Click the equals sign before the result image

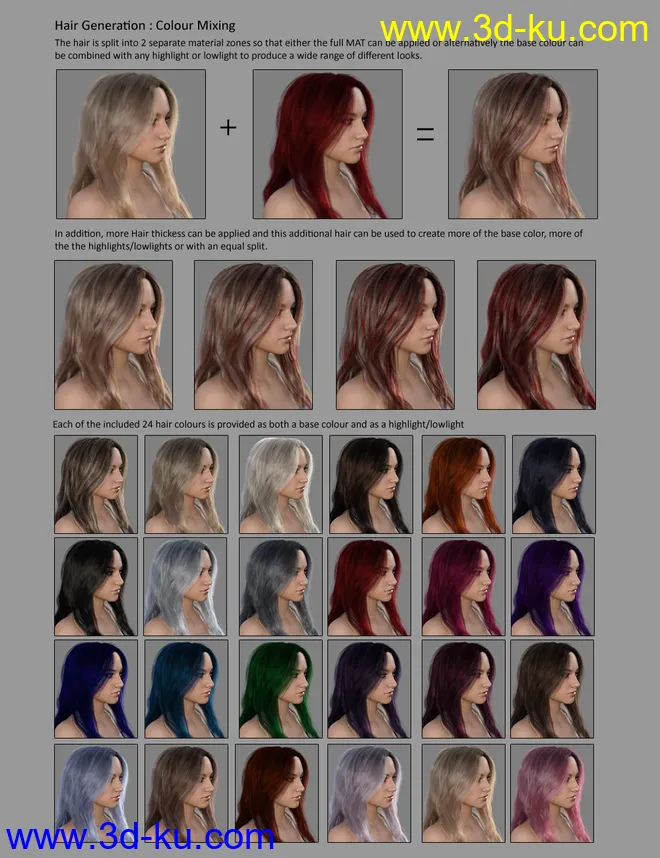coord(425,135)
